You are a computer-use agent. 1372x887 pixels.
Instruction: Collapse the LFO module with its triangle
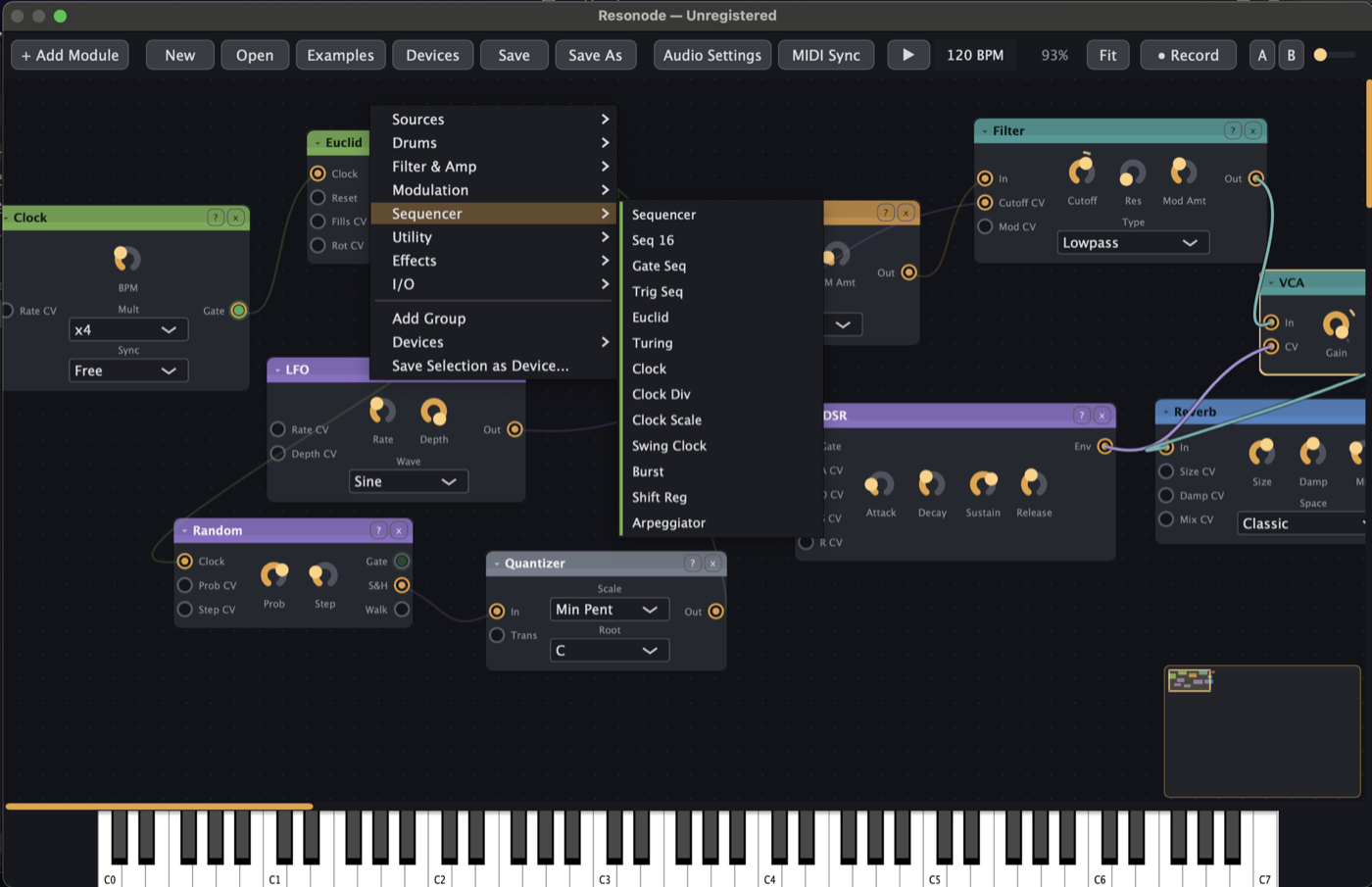tap(277, 370)
